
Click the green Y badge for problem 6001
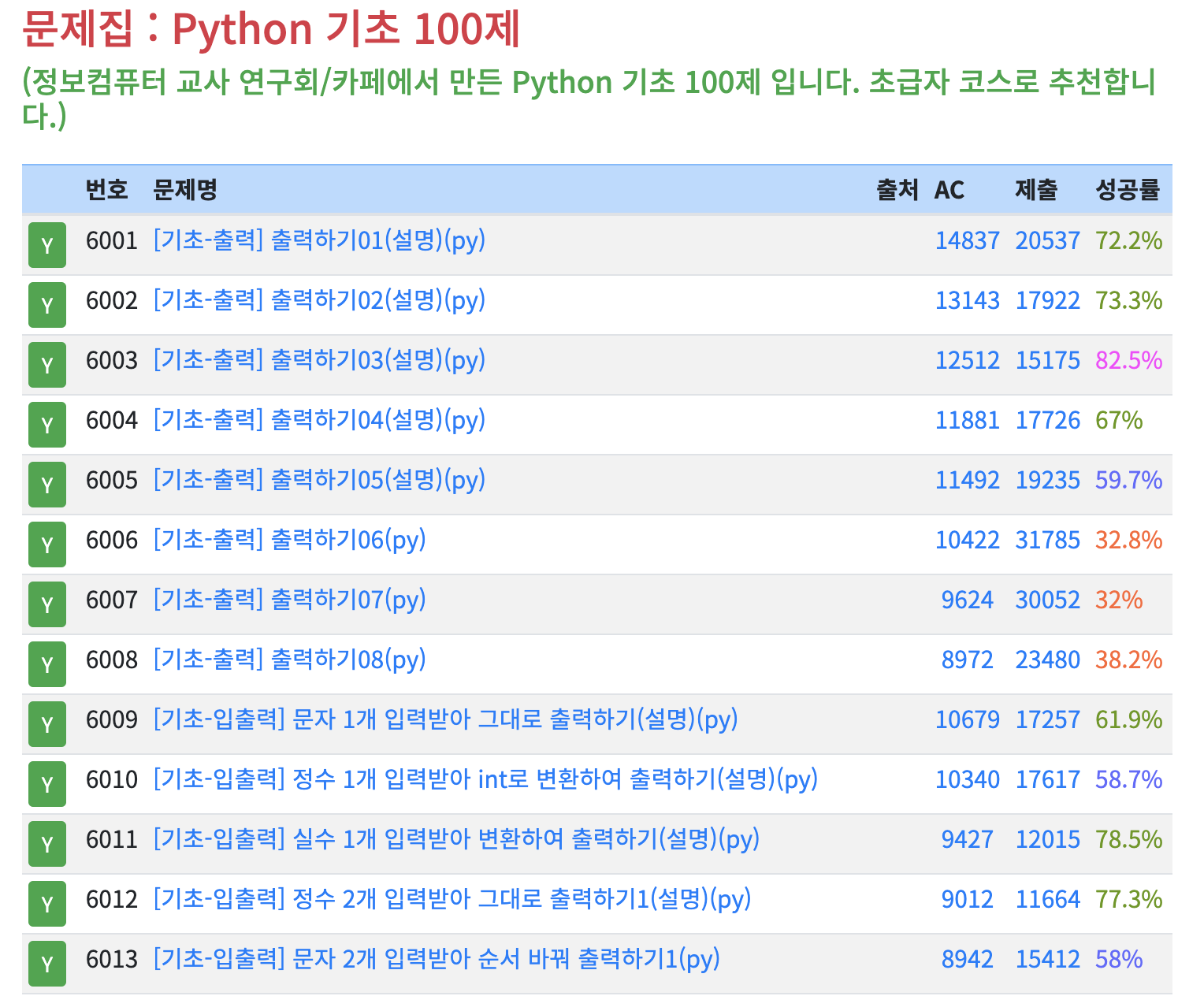[x=47, y=245]
